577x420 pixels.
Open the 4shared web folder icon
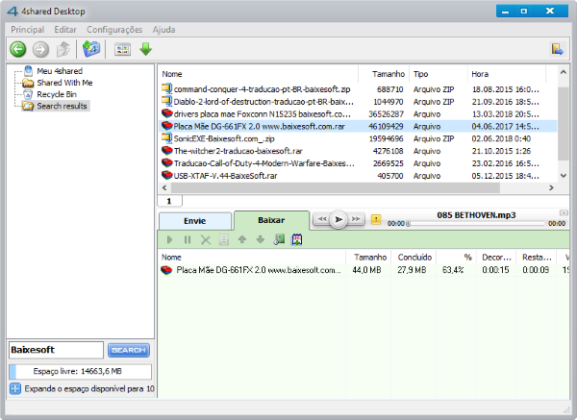point(91,49)
